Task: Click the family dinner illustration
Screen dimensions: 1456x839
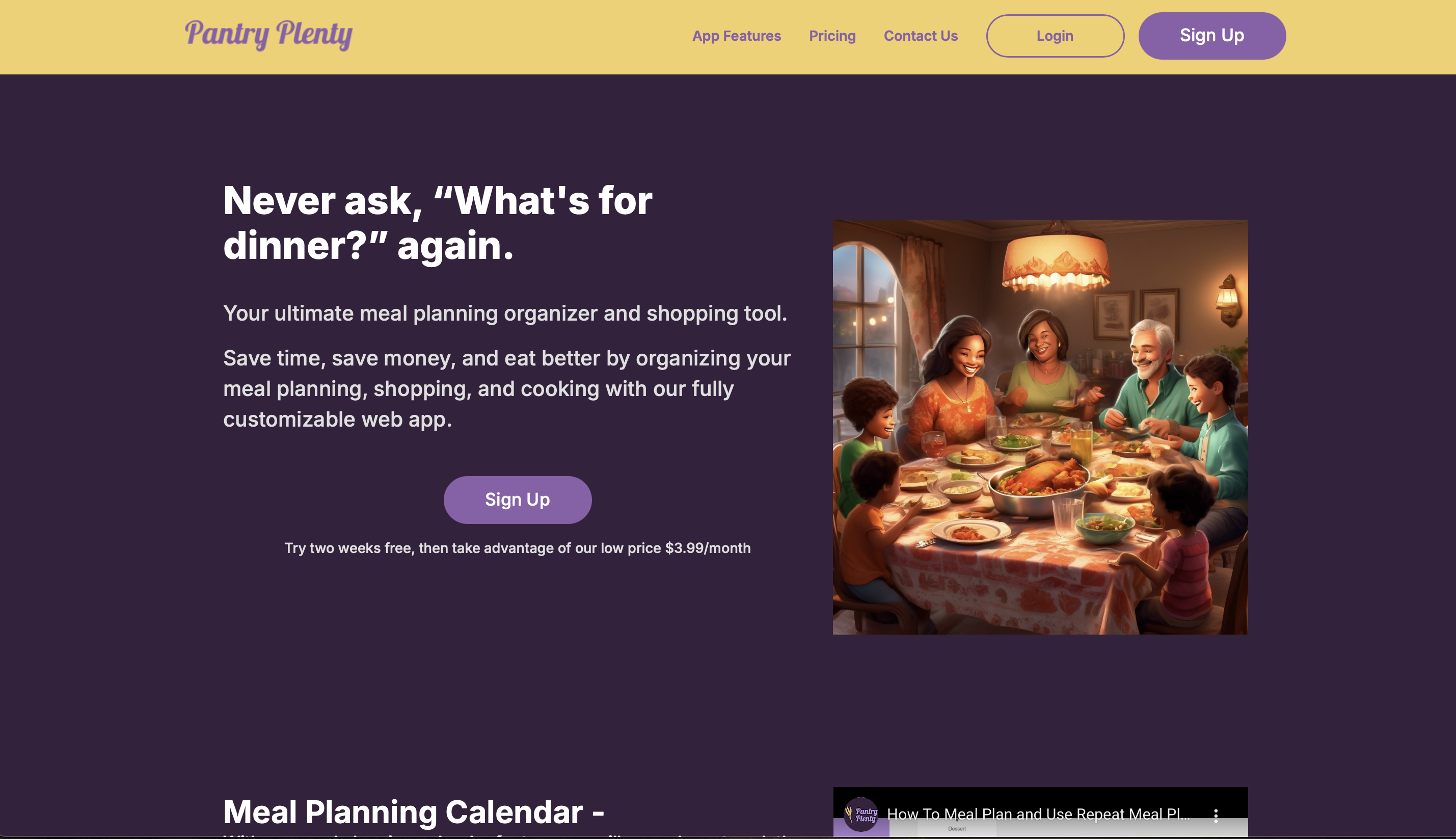Action: 1040,427
